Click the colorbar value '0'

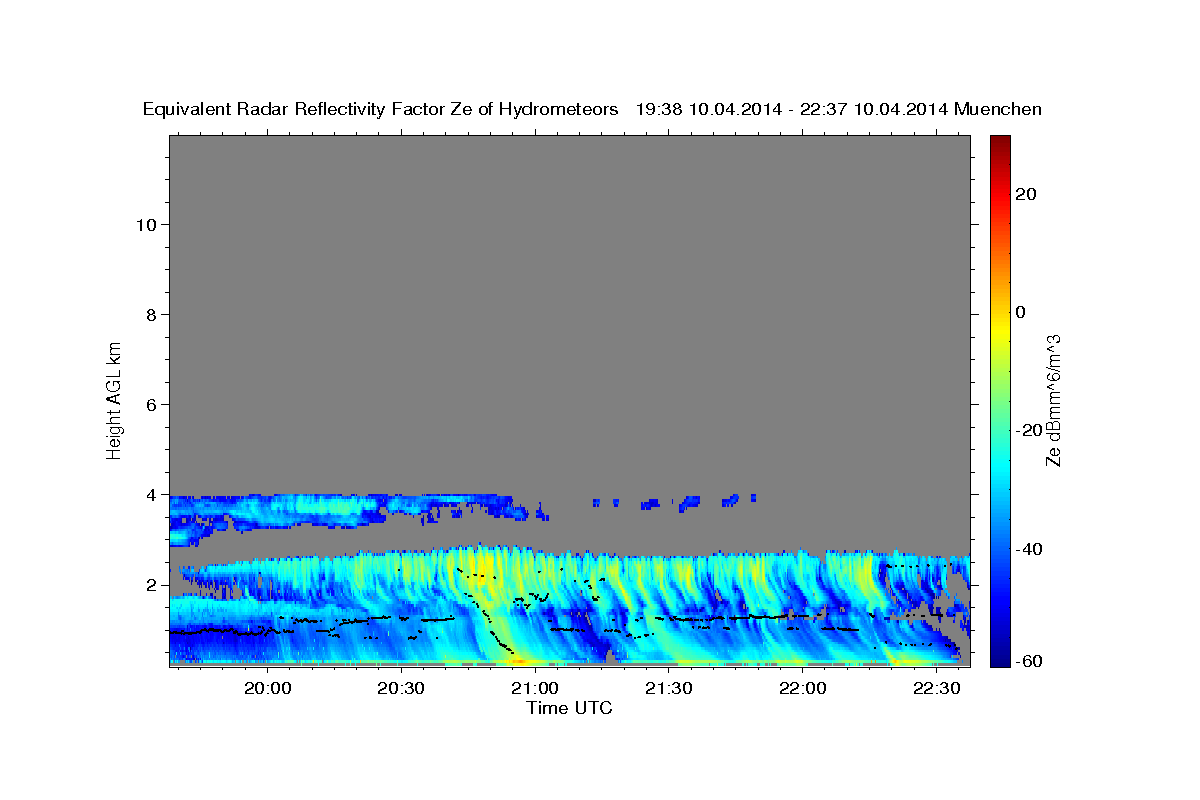coord(1020,312)
